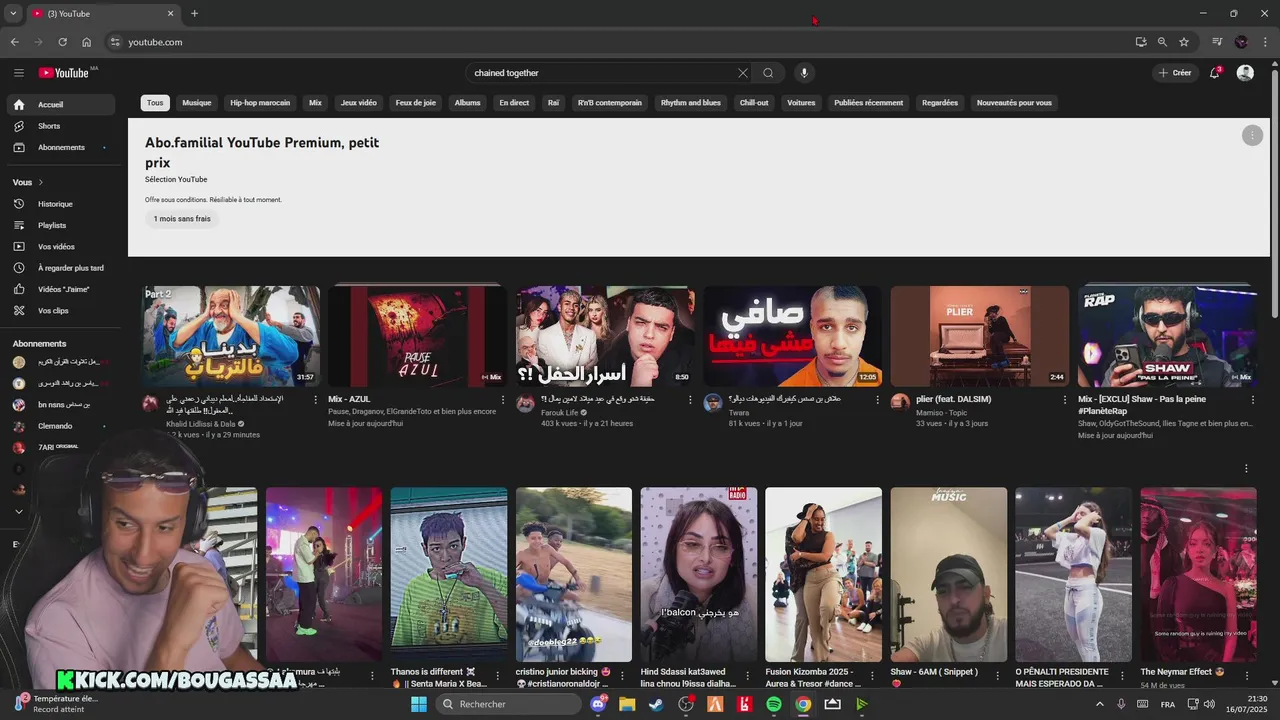The image size is (1280, 720).
Task: Open Historique in the sidebar
Action: click(61, 204)
